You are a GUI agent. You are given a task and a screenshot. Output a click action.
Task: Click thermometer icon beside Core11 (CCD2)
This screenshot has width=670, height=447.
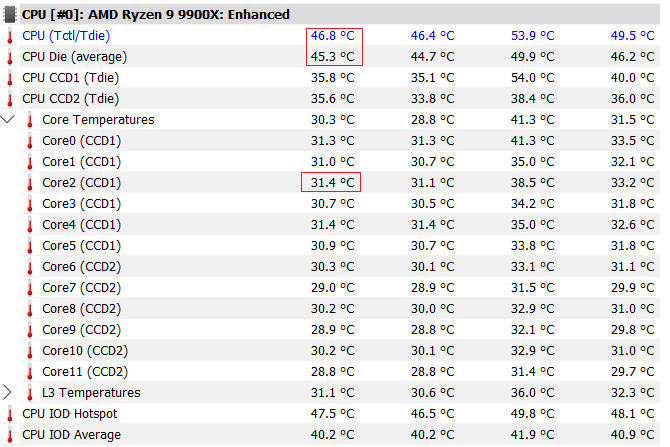click(30, 371)
